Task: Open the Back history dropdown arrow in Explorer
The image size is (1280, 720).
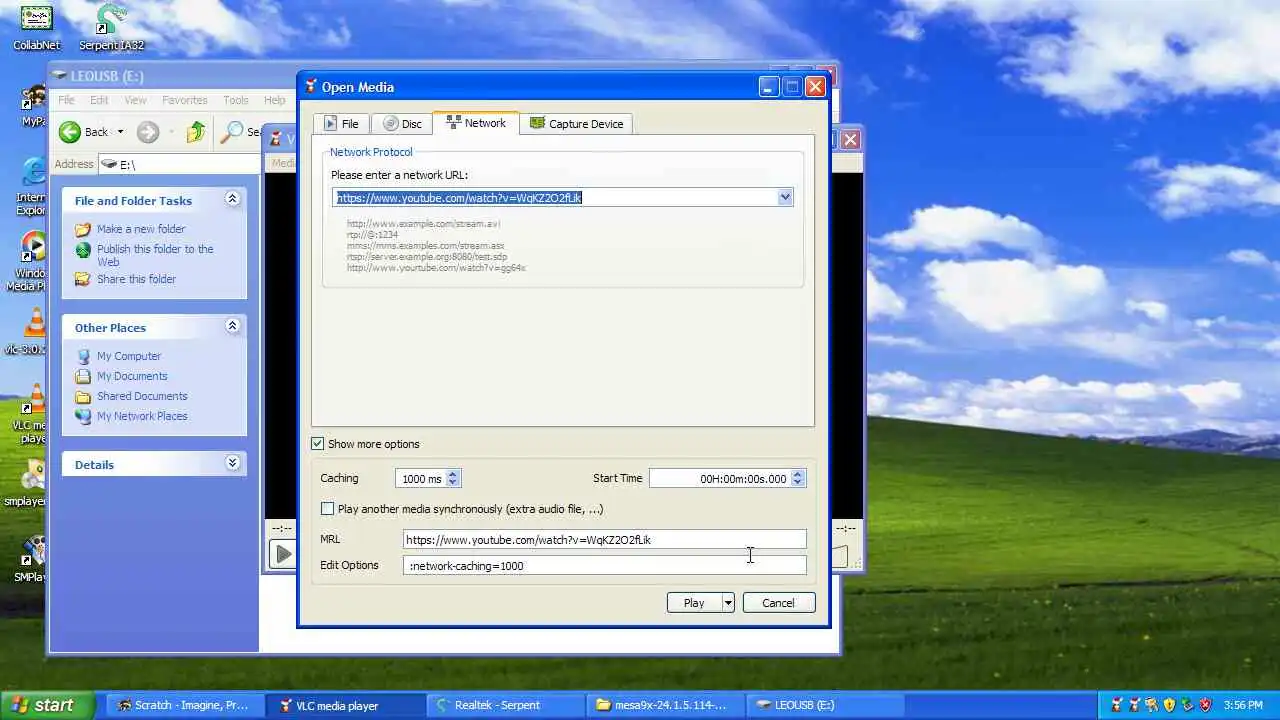Action: pyautogui.click(x=120, y=132)
